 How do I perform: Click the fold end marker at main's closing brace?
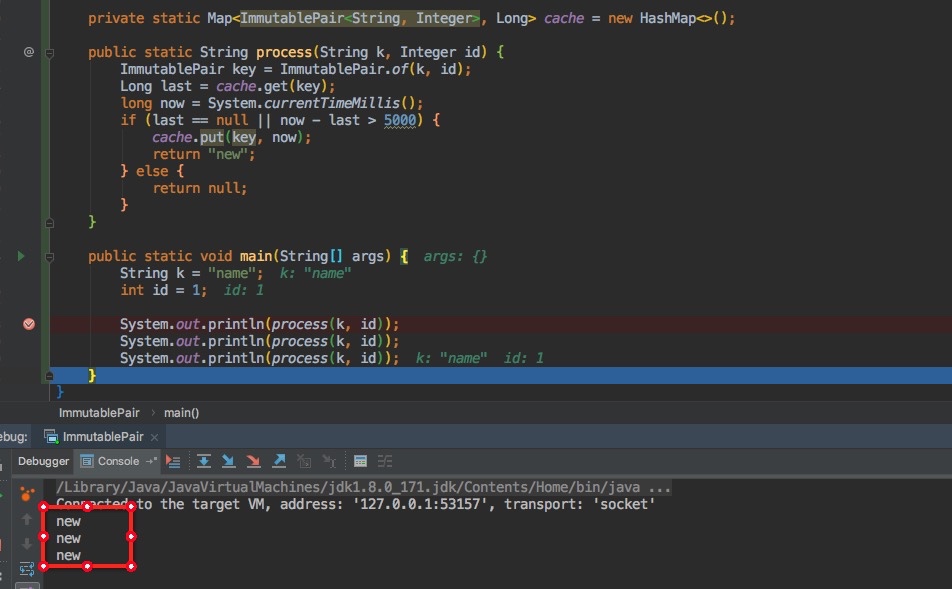(x=49, y=375)
